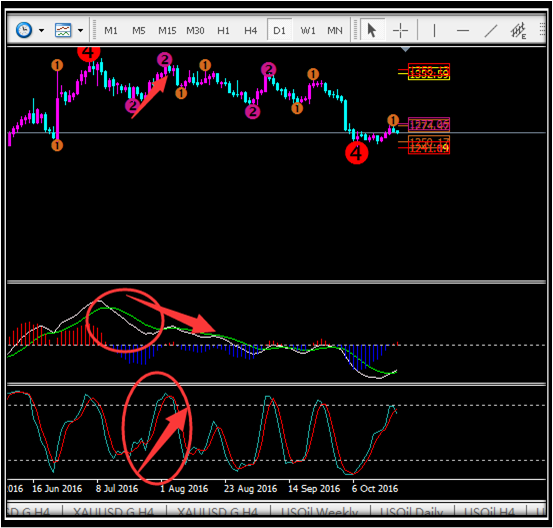The height and width of the screenshot is (528, 553).
Task: Open the USOil Daily chart tab
Action: point(412,511)
